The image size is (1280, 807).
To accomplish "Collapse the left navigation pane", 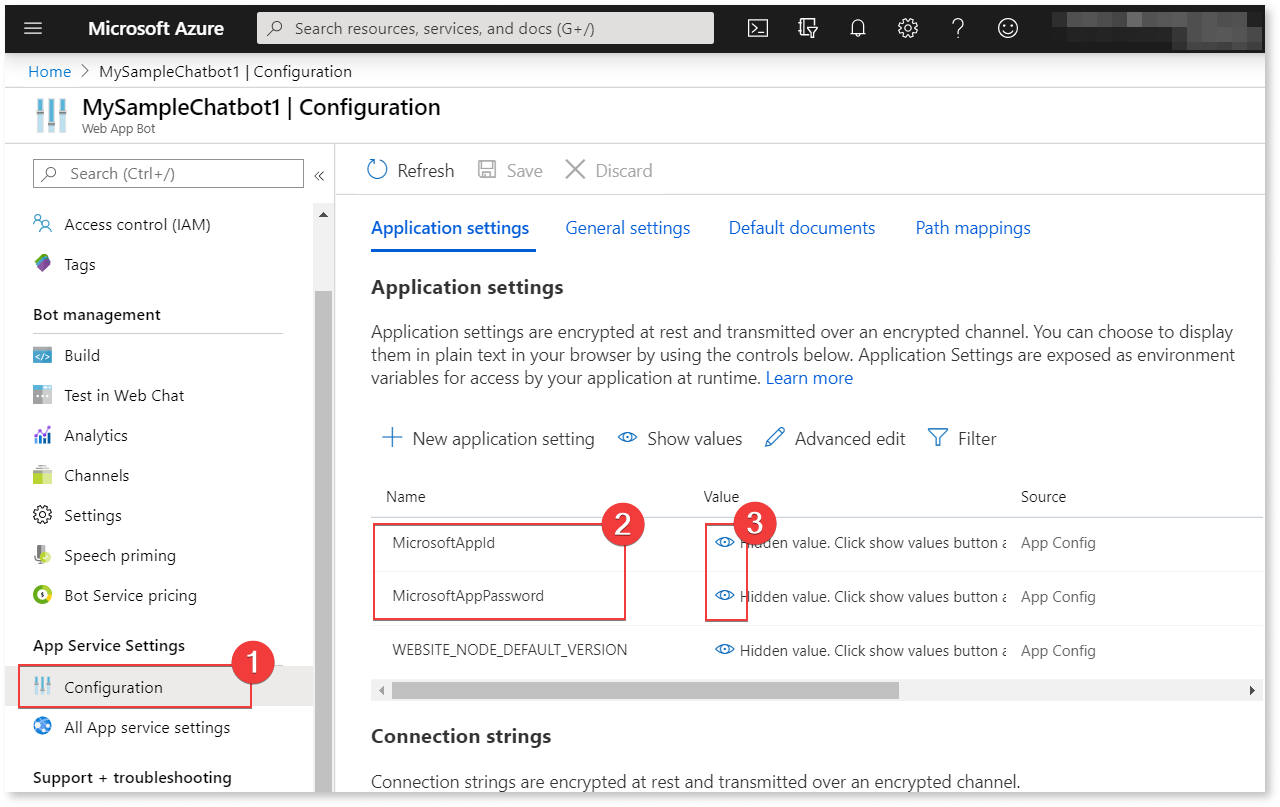I will (x=319, y=174).
